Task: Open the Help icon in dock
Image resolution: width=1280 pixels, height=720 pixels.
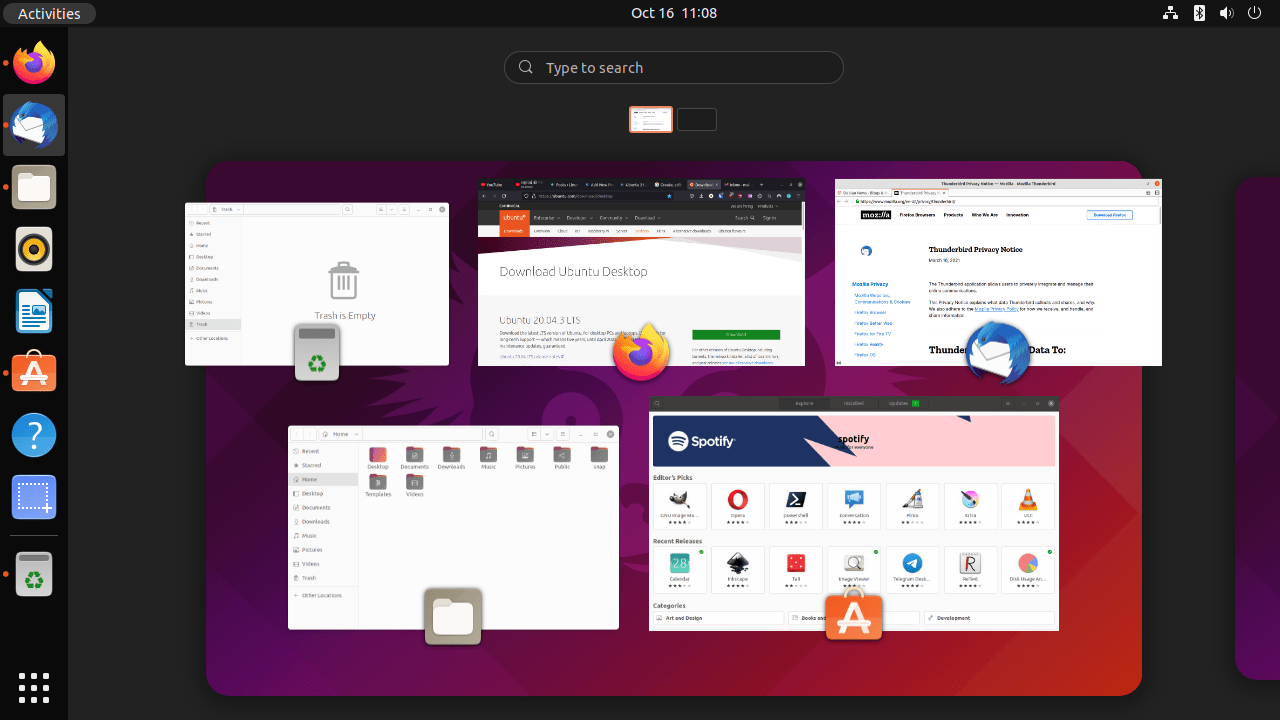Action: tap(34, 435)
